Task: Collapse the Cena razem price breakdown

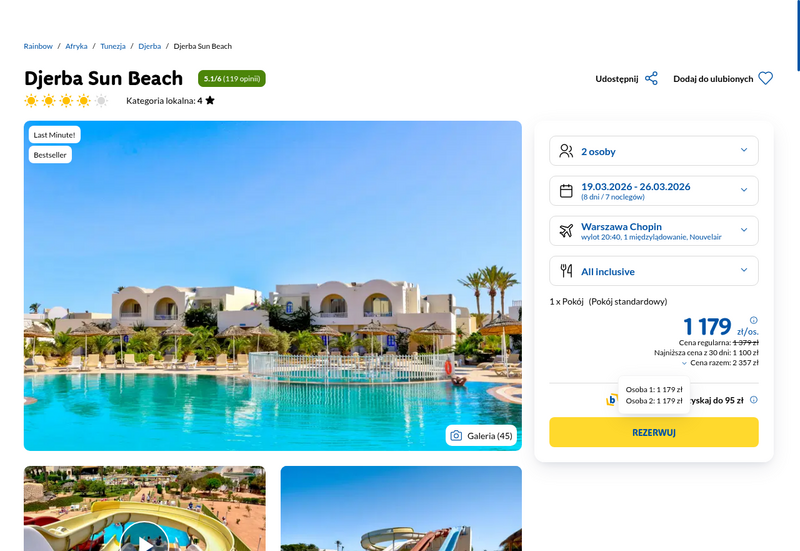Action: click(x=684, y=363)
